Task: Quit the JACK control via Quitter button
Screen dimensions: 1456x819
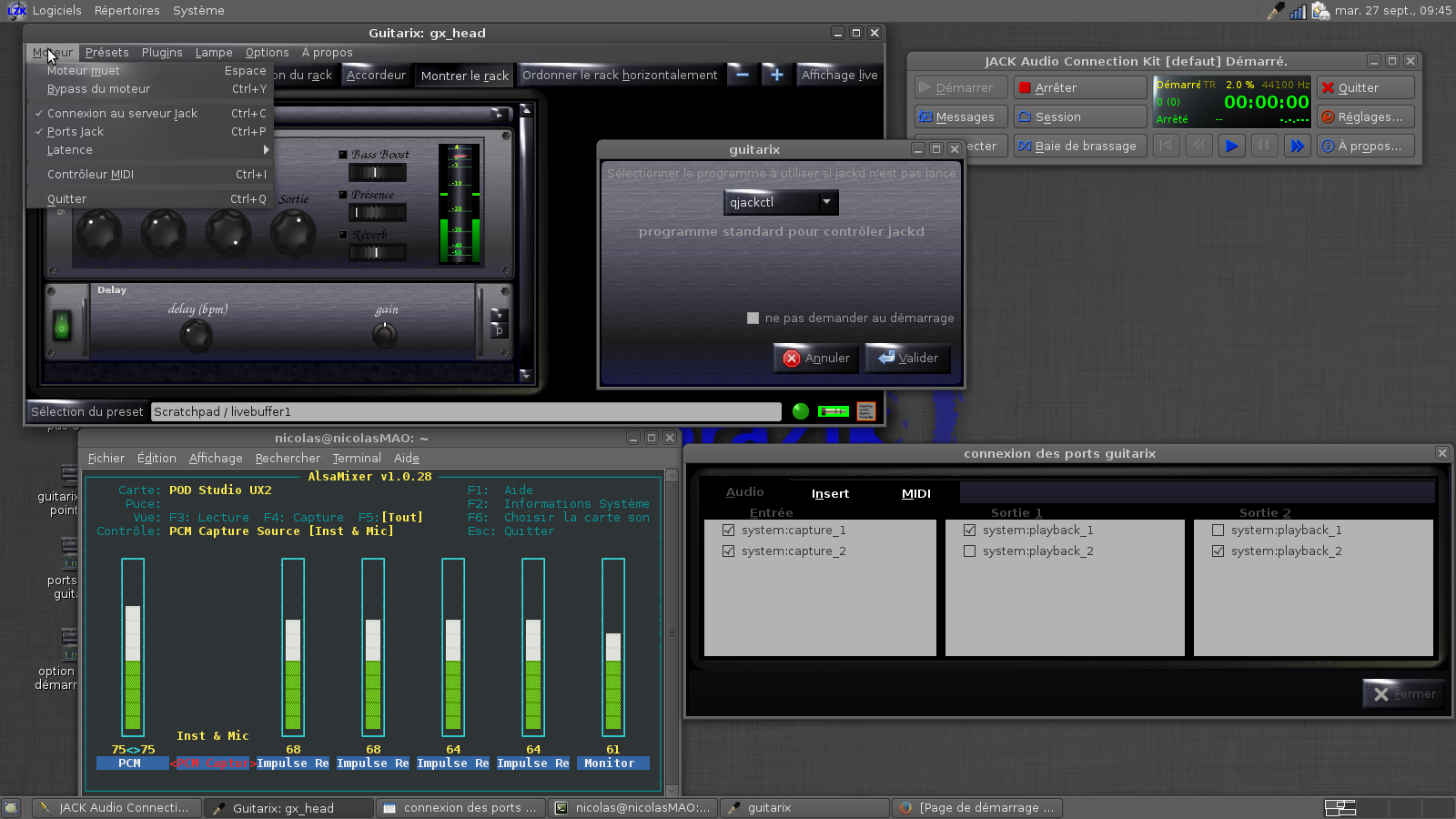Action: 1365,87
